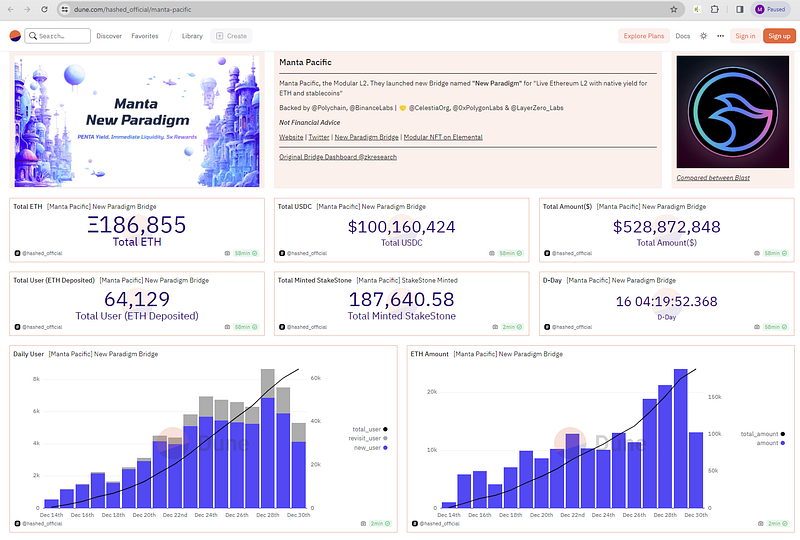Open the Chrome side panel icon
Viewport: 800px width, 540px height.
[x=740, y=9]
